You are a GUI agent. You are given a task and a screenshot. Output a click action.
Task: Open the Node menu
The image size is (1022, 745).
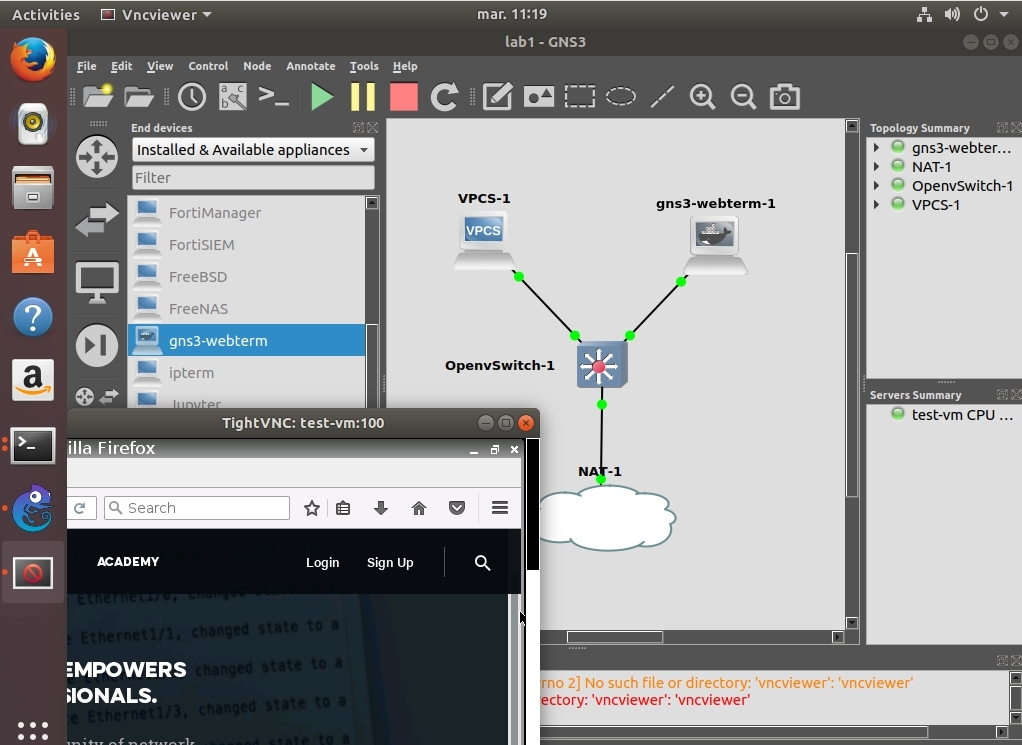pyautogui.click(x=257, y=66)
